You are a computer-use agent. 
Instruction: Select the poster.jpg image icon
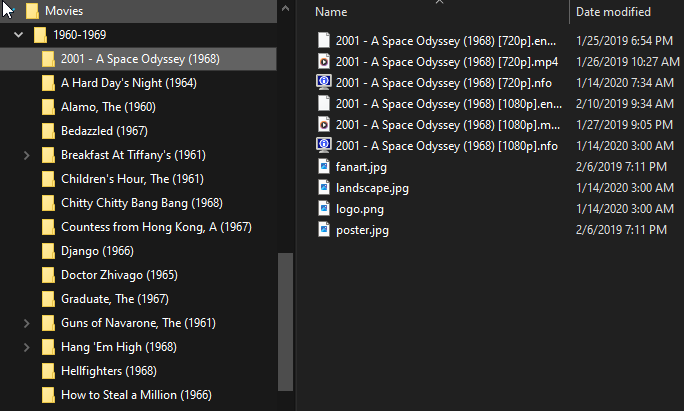323,229
